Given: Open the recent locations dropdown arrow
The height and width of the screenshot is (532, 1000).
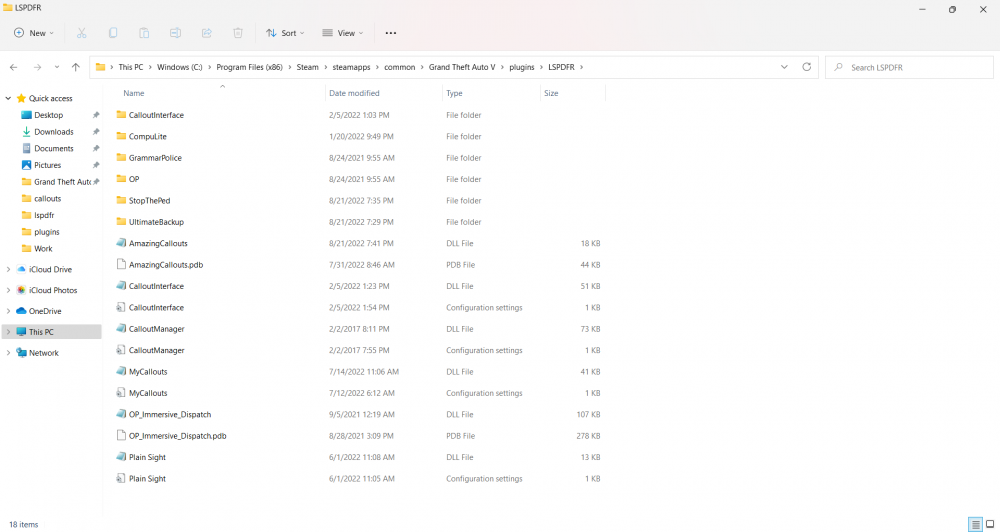Looking at the screenshot, I should click(57, 67).
